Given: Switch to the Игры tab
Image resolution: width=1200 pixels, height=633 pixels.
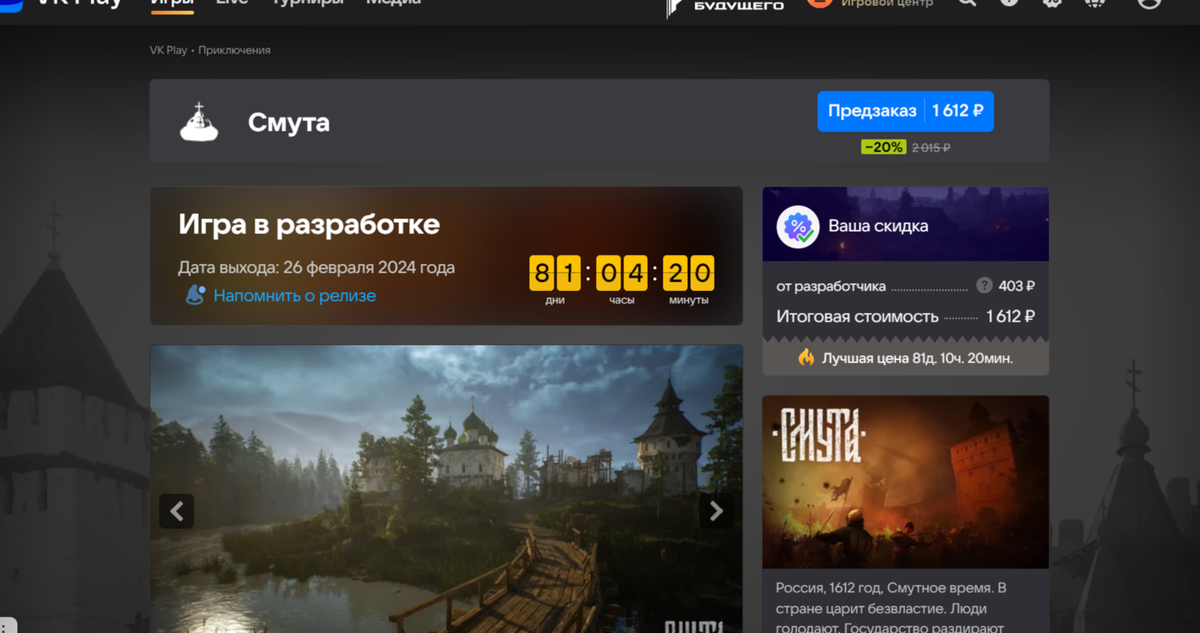Looking at the screenshot, I should [172, 3].
